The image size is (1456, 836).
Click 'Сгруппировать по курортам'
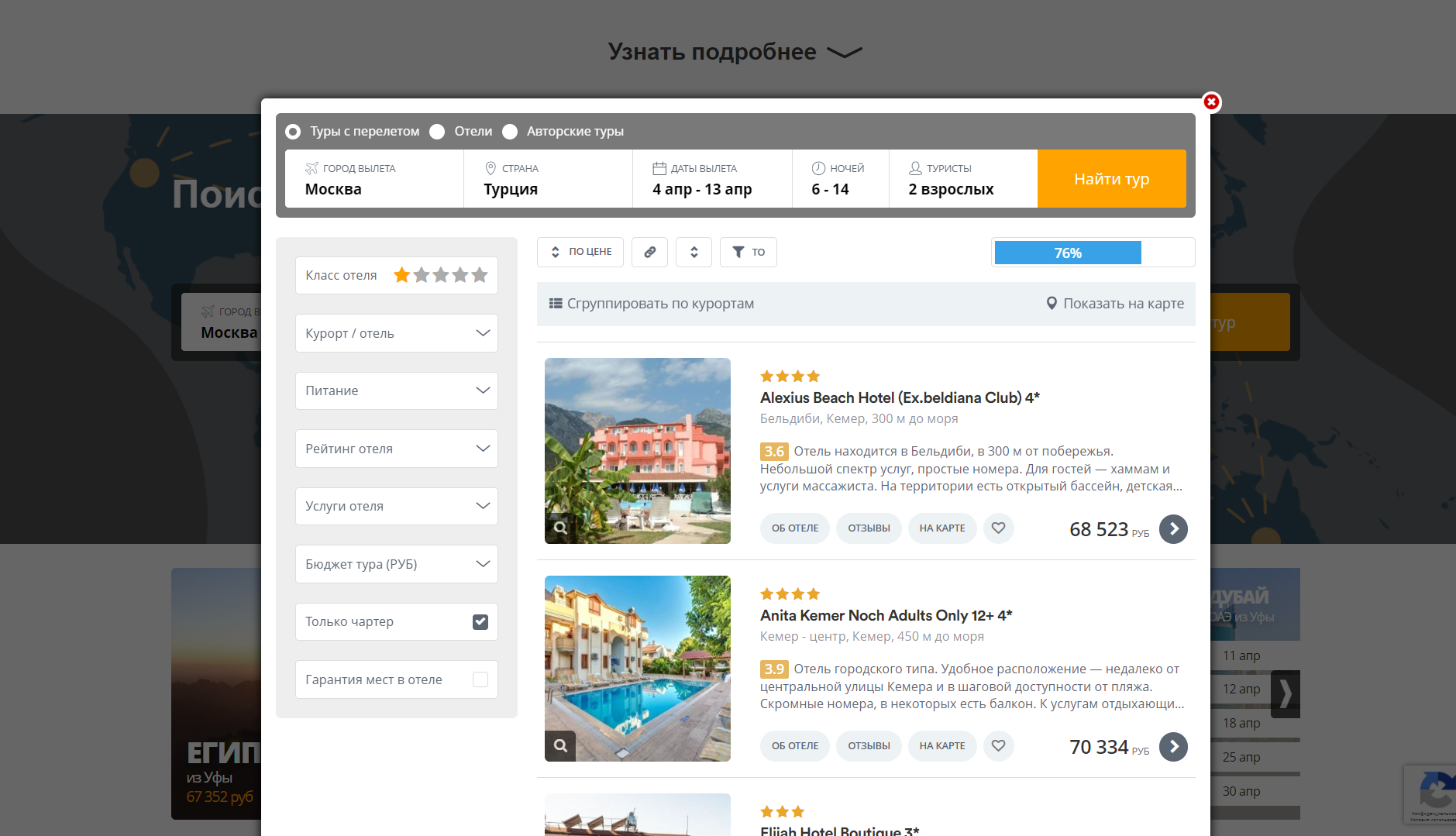point(652,304)
